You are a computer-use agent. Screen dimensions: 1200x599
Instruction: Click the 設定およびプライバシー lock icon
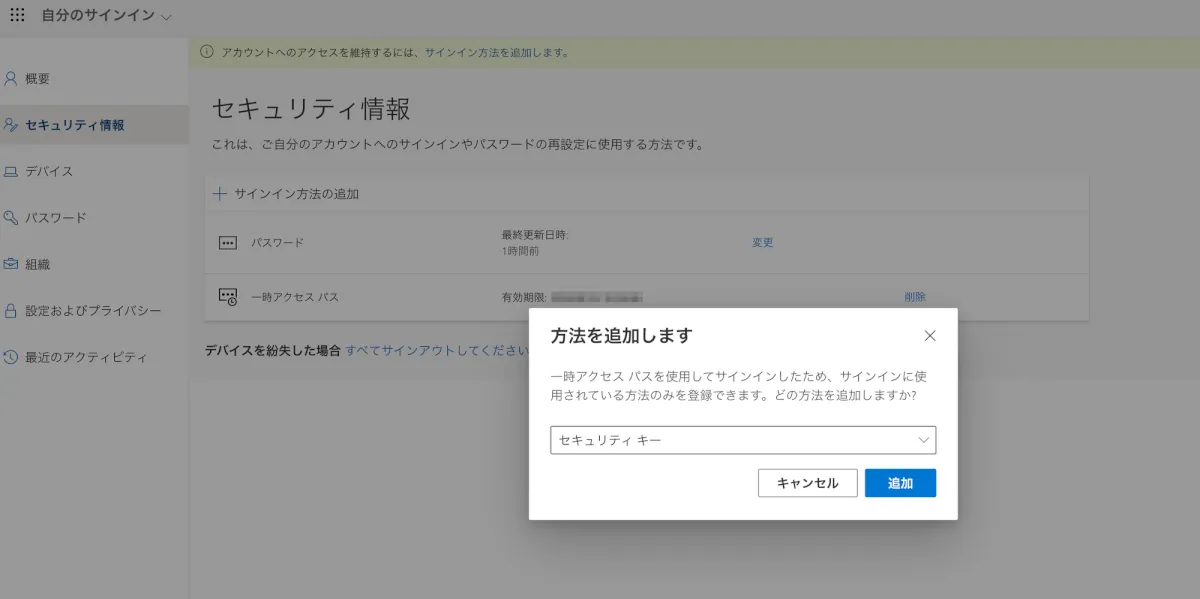coord(11,310)
